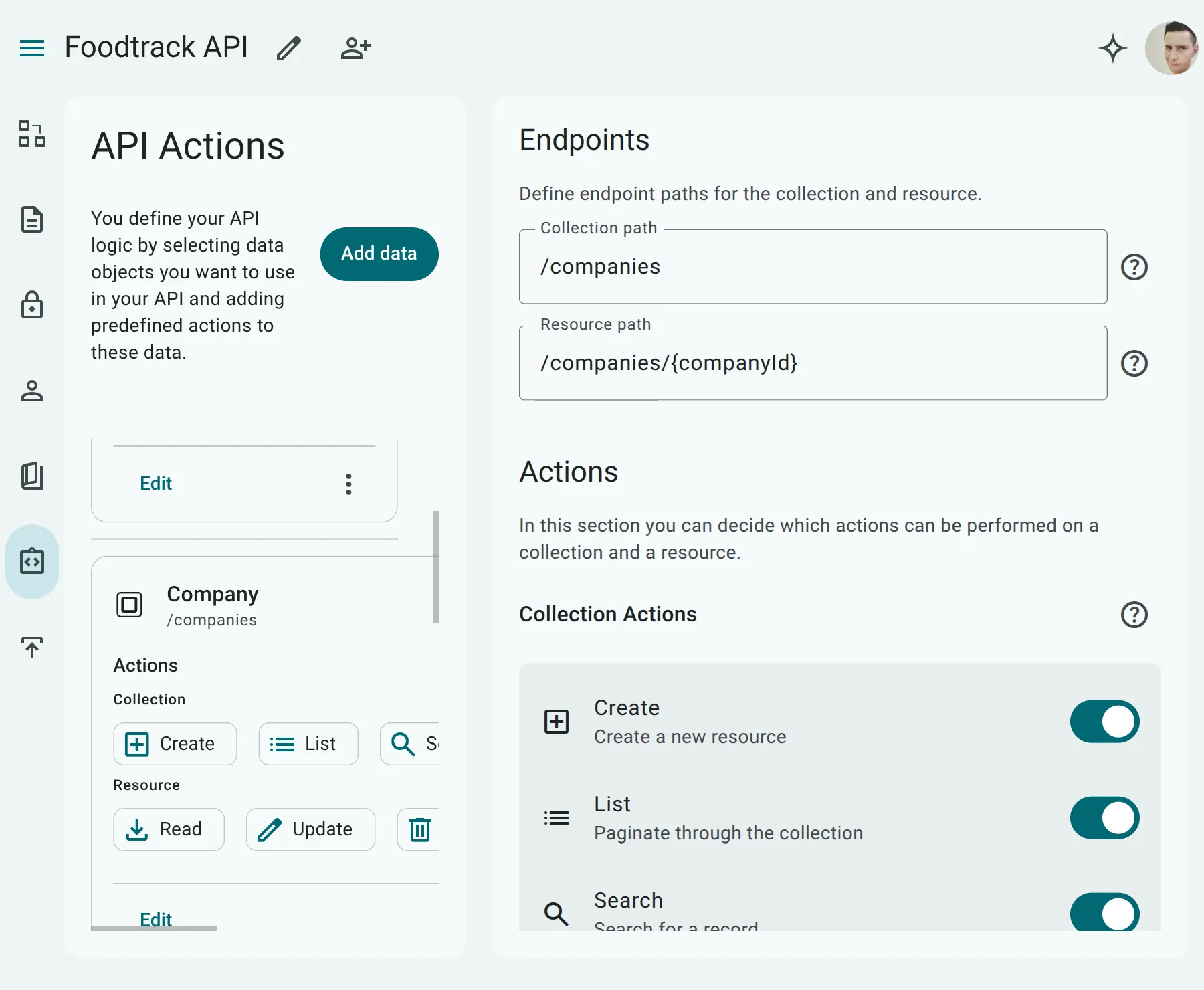Click the Endpoints heading
The image size is (1204, 990).
click(585, 140)
